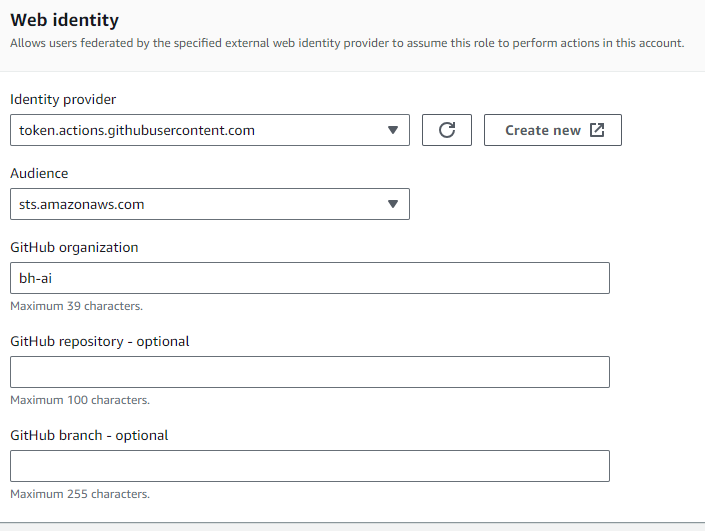Click the Identity provider label

(x=63, y=99)
